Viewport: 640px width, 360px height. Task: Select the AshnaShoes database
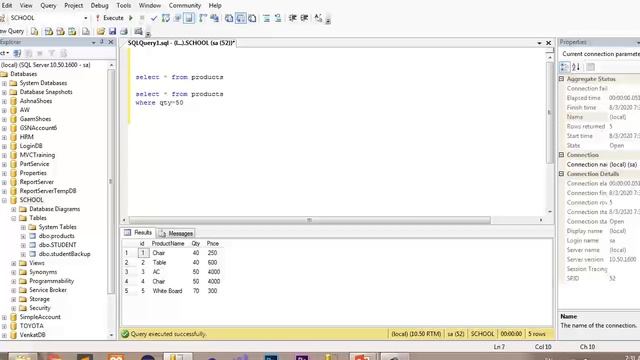36,101
